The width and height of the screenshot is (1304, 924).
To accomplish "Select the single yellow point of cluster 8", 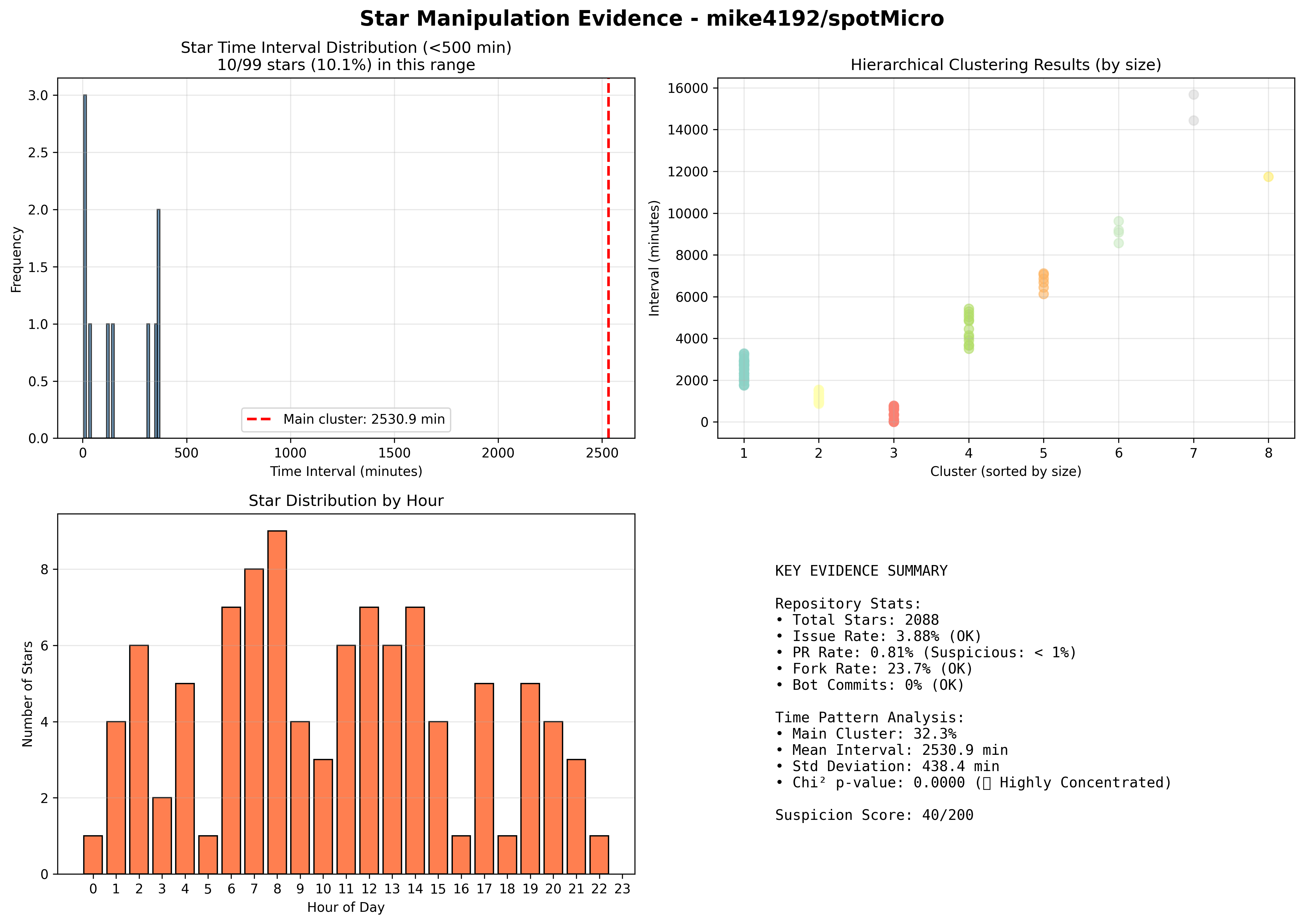I will 1268,177.
